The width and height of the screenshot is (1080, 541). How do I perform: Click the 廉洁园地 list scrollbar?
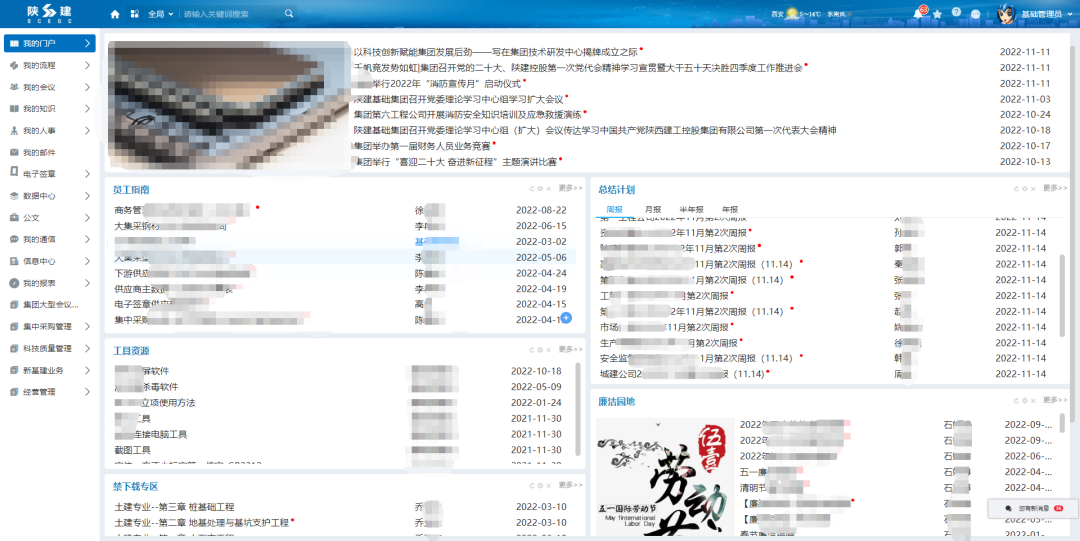click(x=1061, y=422)
